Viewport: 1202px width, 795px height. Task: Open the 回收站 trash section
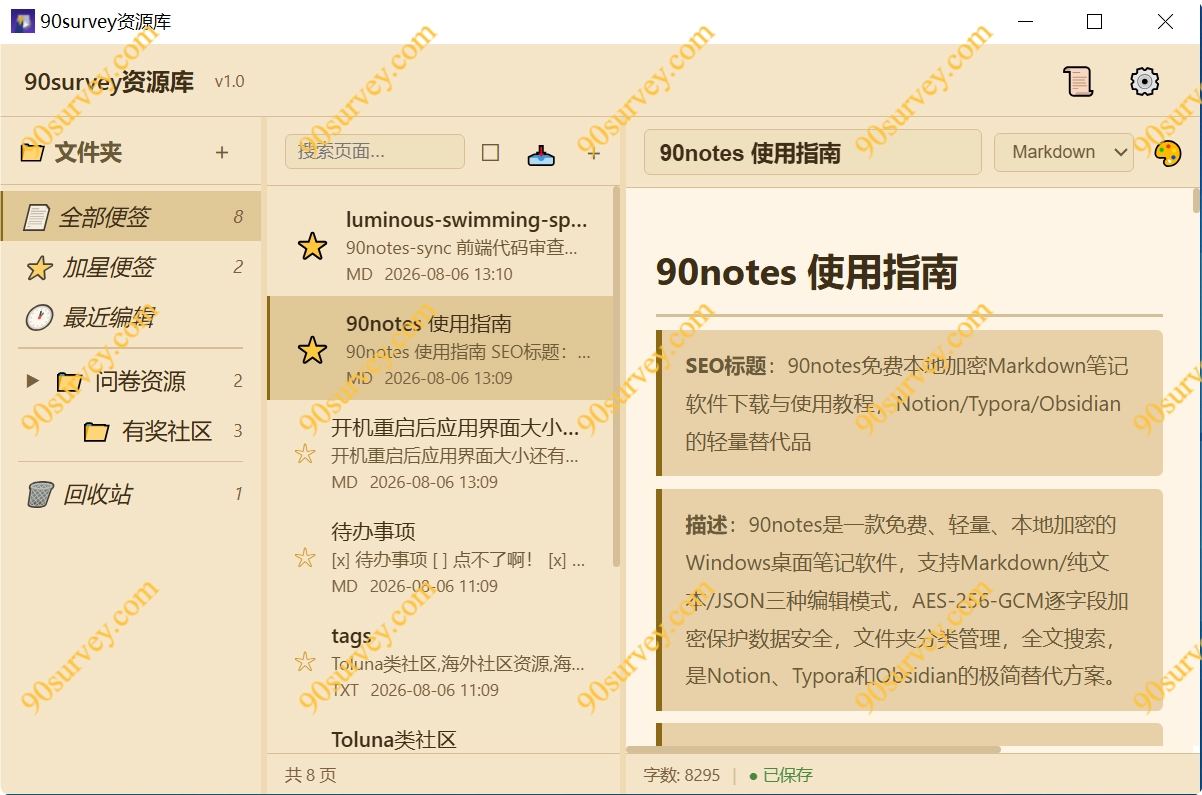coord(131,494)
